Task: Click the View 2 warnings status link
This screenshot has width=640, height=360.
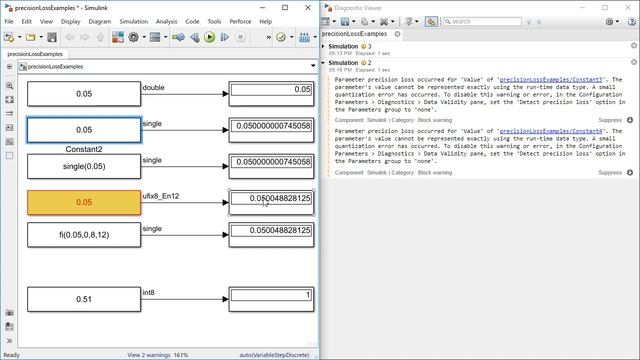Action: coord(149,355)
